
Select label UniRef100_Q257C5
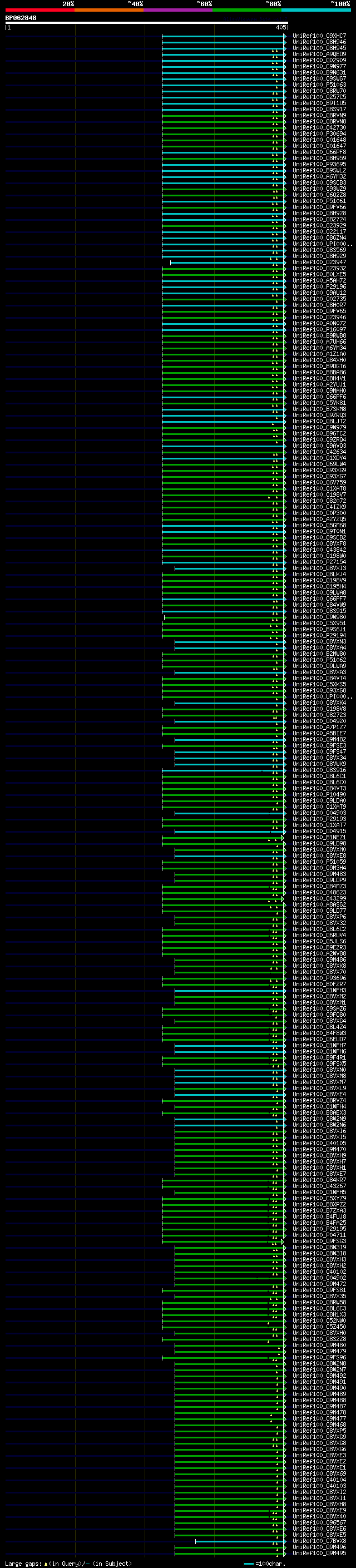click(319, 97)
